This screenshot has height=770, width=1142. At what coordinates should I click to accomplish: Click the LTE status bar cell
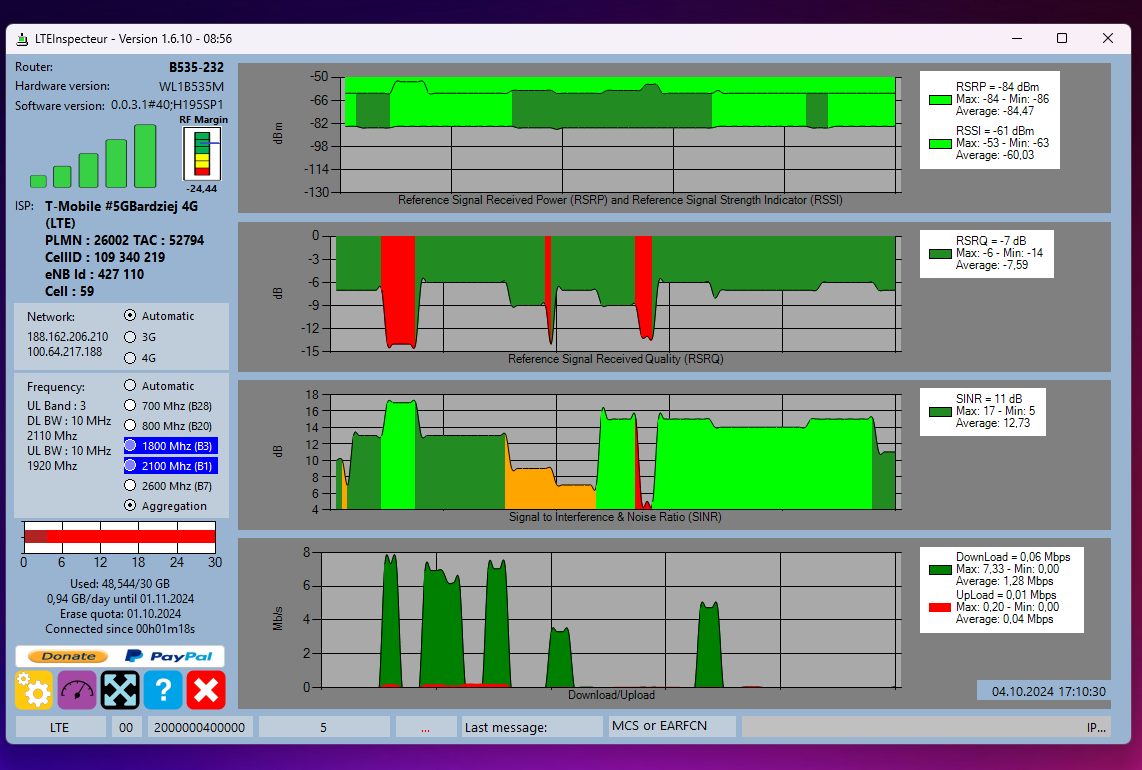[x=60, y=727]
